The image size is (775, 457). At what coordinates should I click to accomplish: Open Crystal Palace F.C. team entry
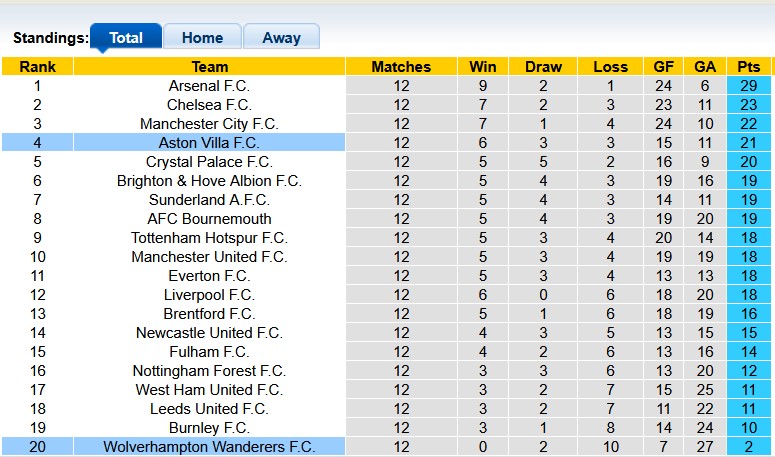click(210, 162)
